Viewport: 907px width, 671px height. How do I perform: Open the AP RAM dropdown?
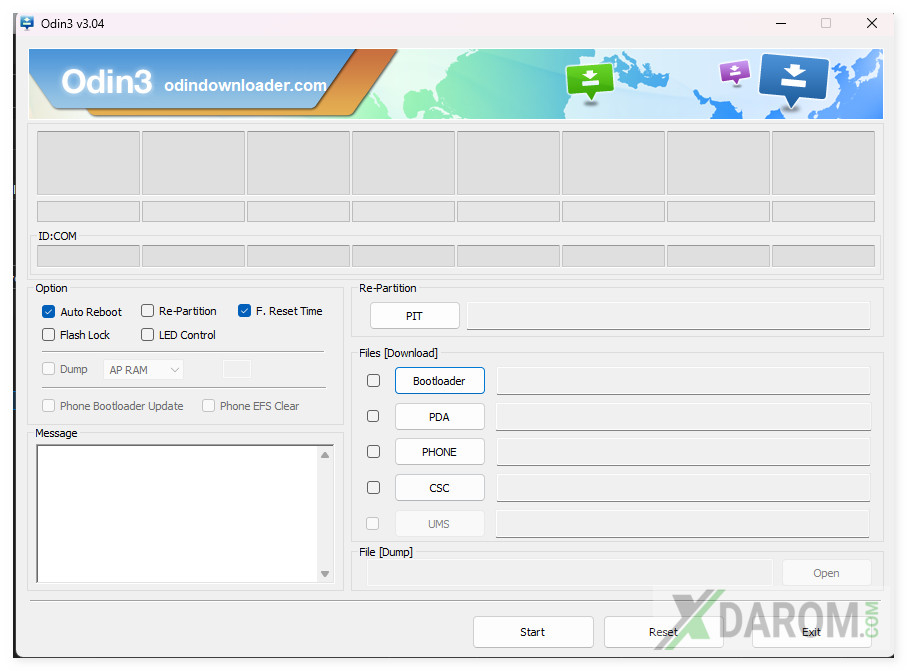[143, 370]
